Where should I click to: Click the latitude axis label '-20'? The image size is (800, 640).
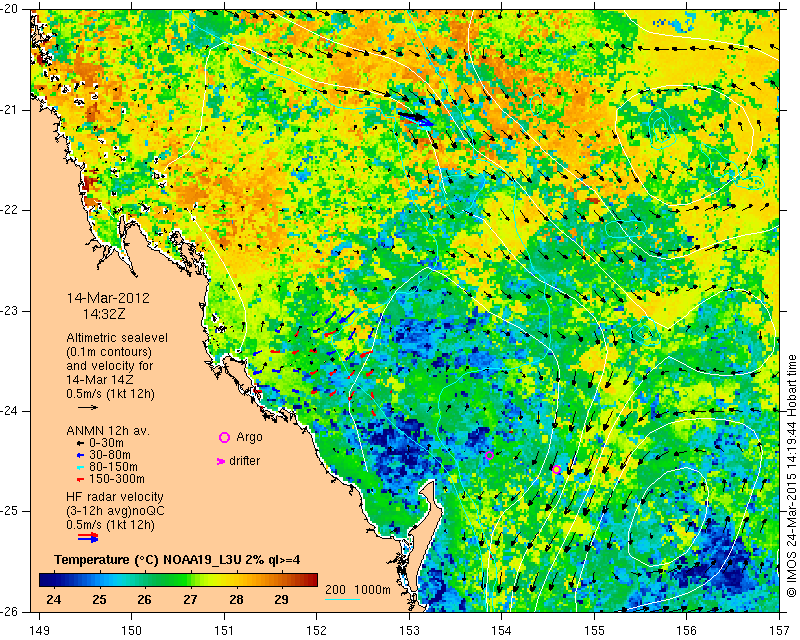point(10,9)
